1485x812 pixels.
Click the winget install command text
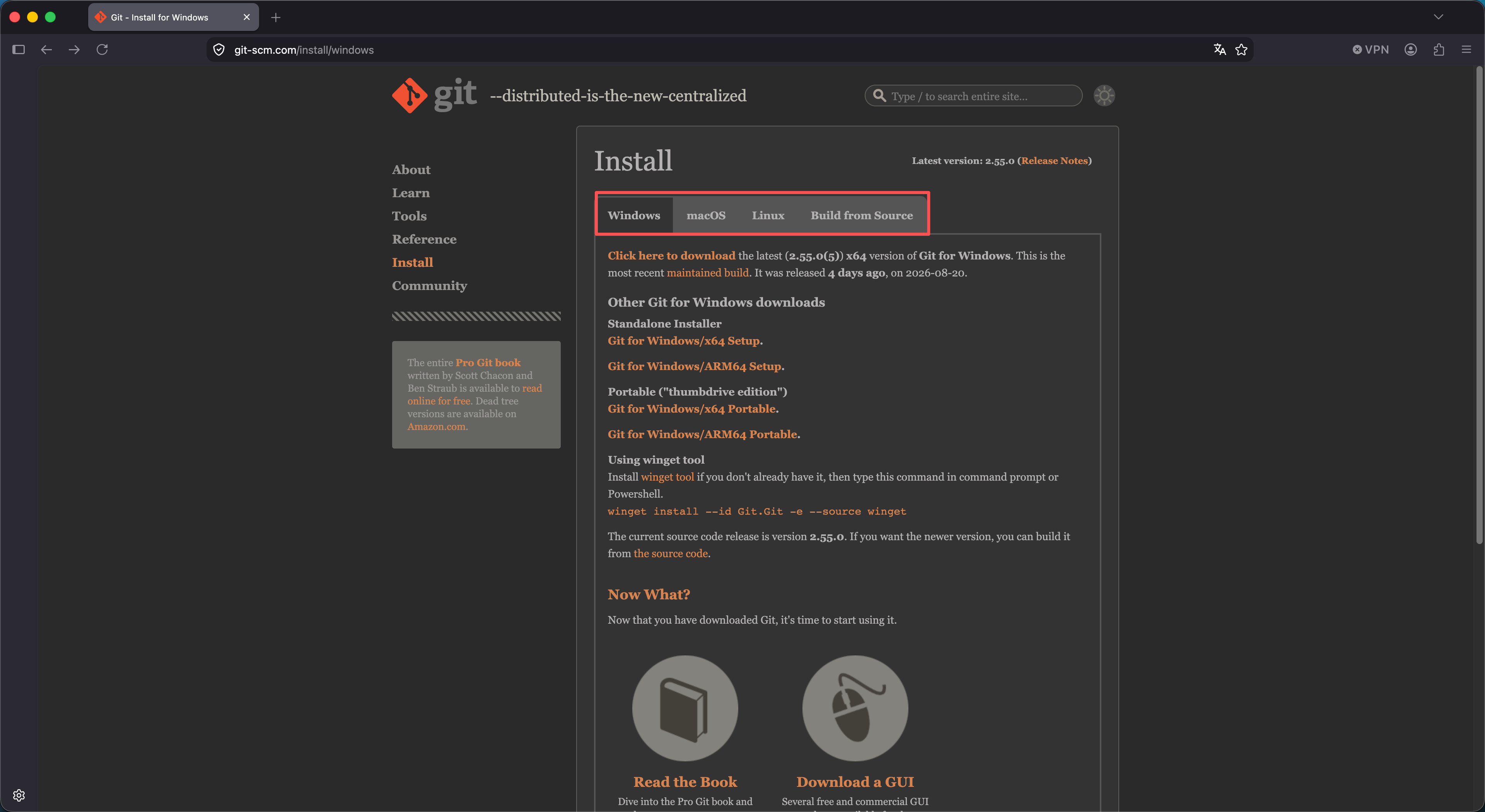pyautogui.click(x=757, y=511)
